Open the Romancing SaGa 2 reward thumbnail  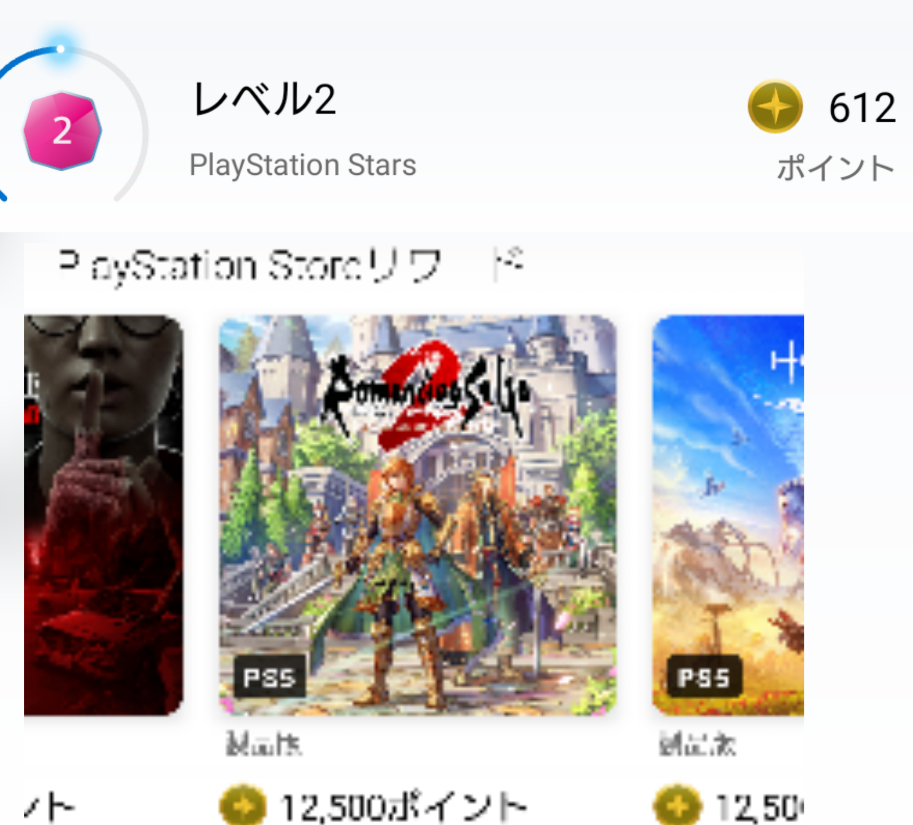point(417,515)
